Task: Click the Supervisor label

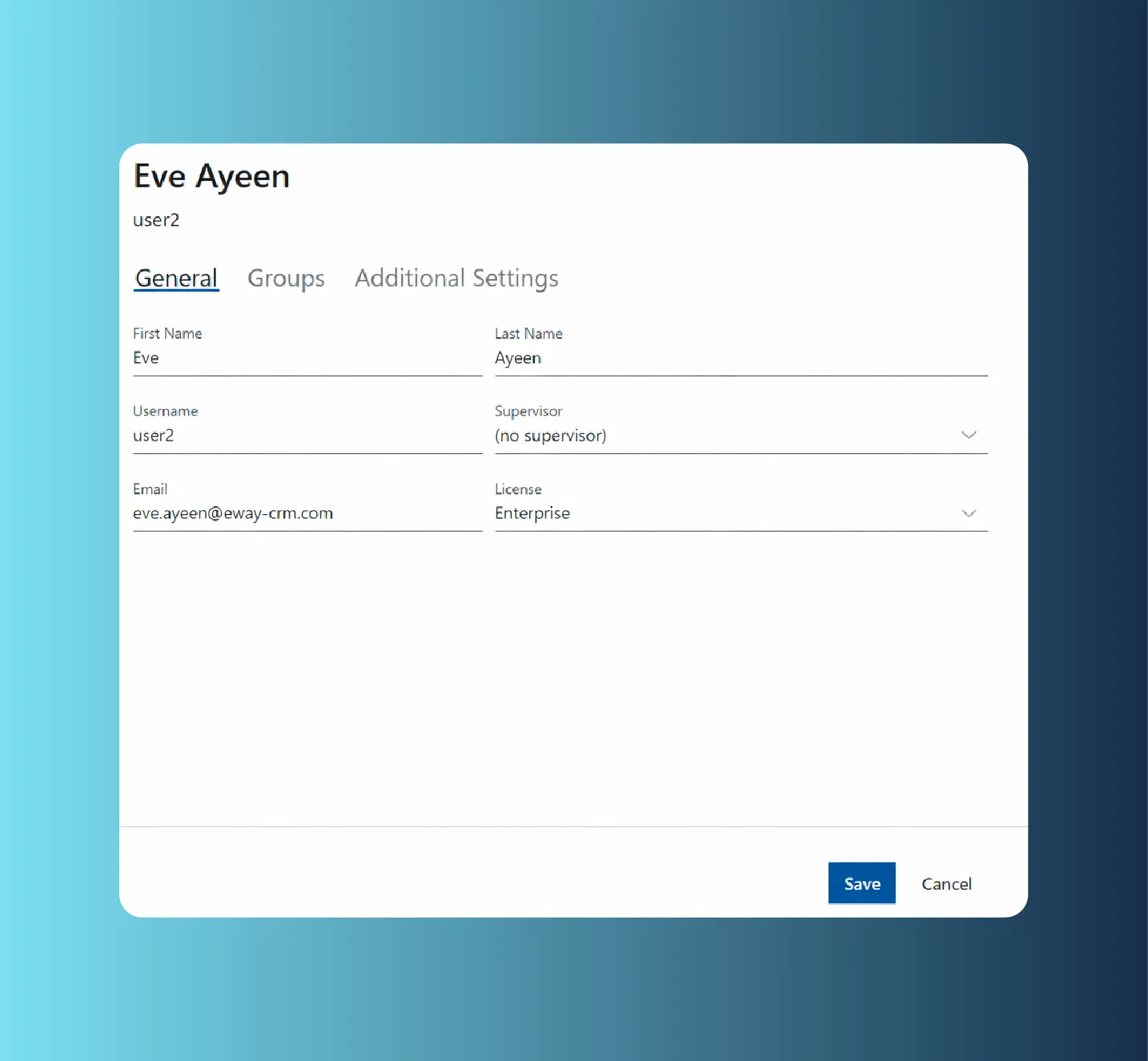Action: [x=528, y=411]
